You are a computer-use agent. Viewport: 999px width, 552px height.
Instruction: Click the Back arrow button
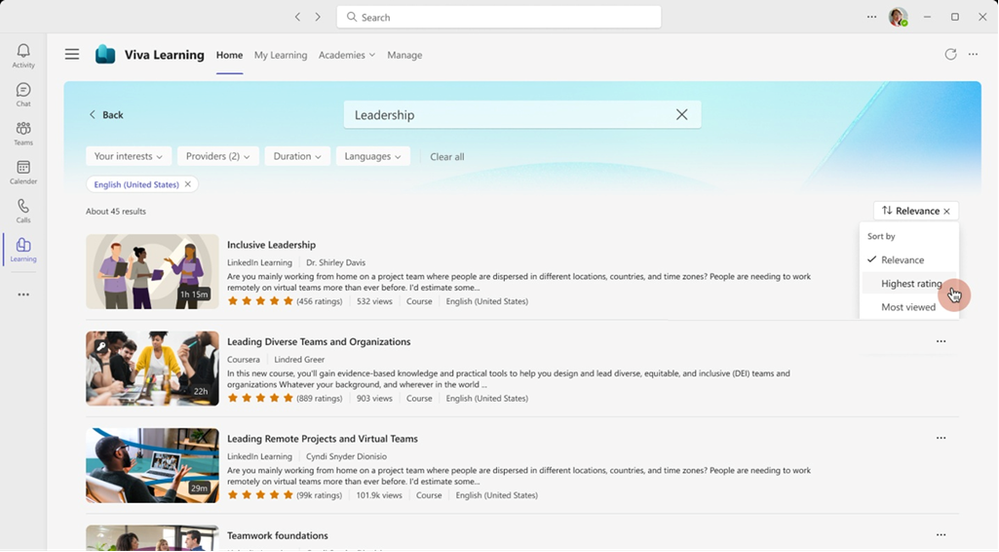106,115
